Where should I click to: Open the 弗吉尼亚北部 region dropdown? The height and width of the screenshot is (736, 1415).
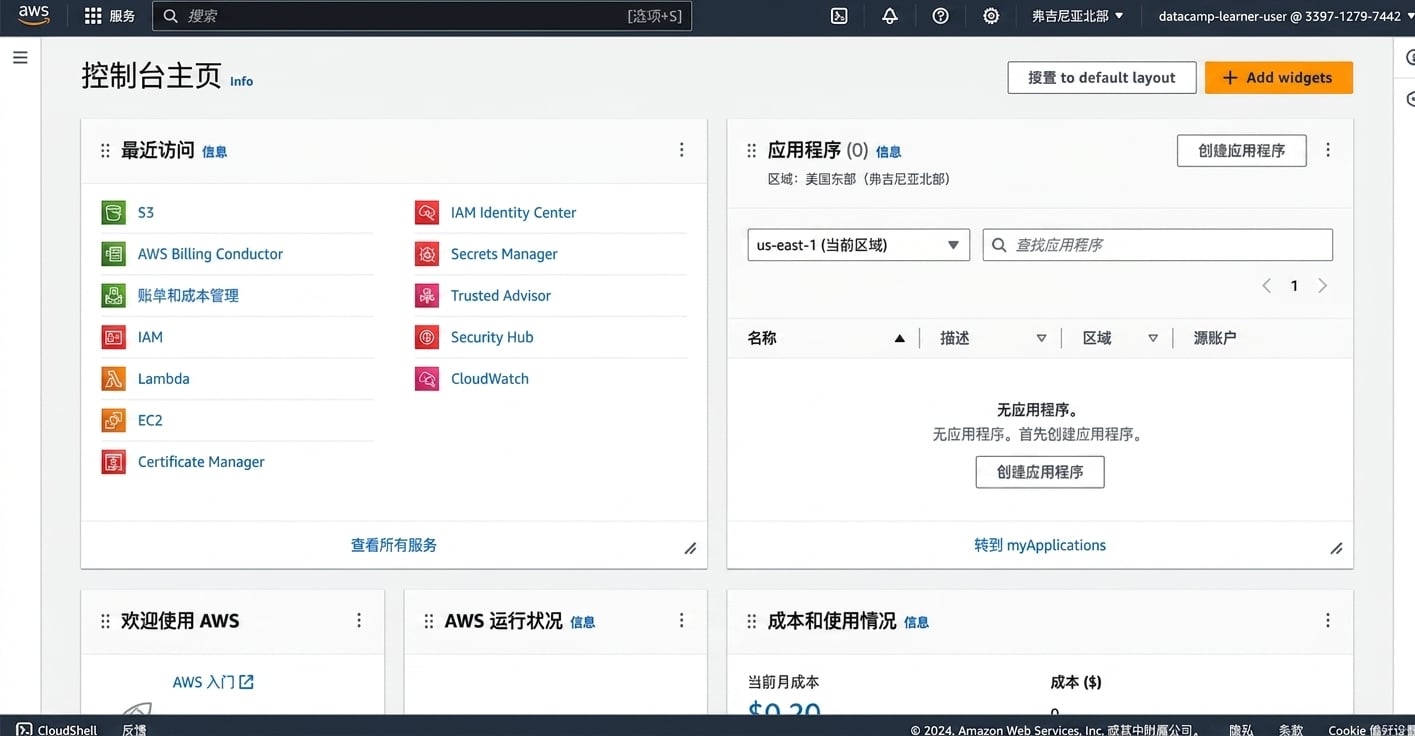coord(1078,16)
